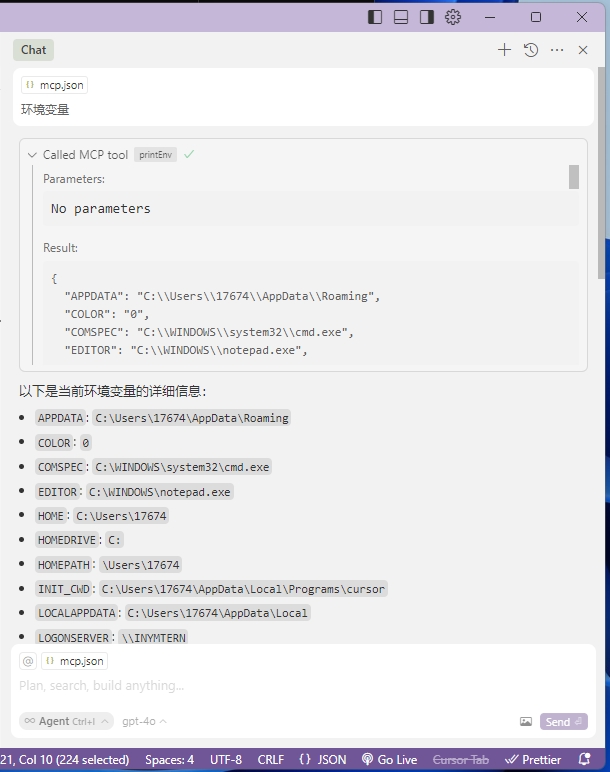Toggle the bottom panel layout icon

point(401,17)
